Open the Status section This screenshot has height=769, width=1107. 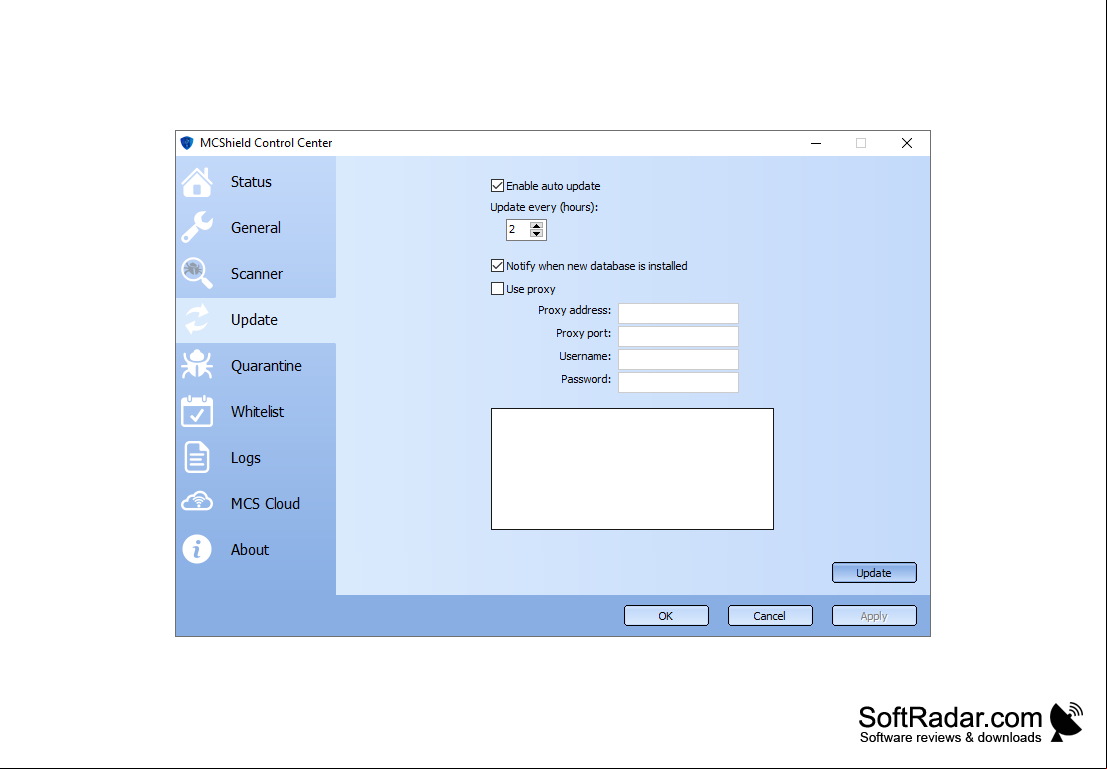click(256, 181)
